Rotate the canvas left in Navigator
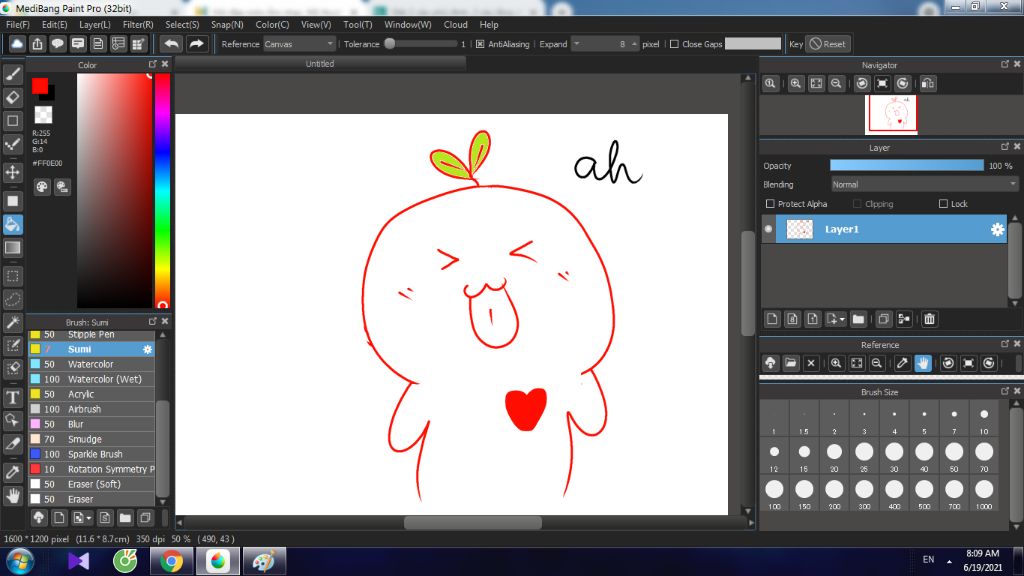The width and height of the screenshot is (1024, 576). [x=862, y=84]
